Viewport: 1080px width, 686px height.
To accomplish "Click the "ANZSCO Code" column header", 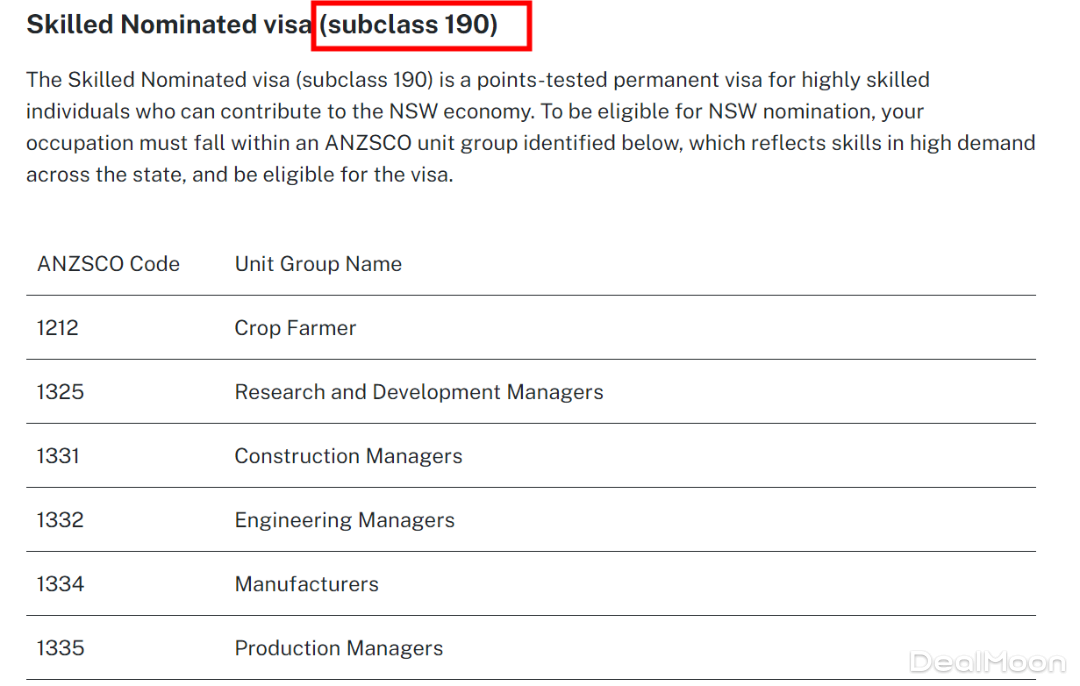I will pos(108,264).
